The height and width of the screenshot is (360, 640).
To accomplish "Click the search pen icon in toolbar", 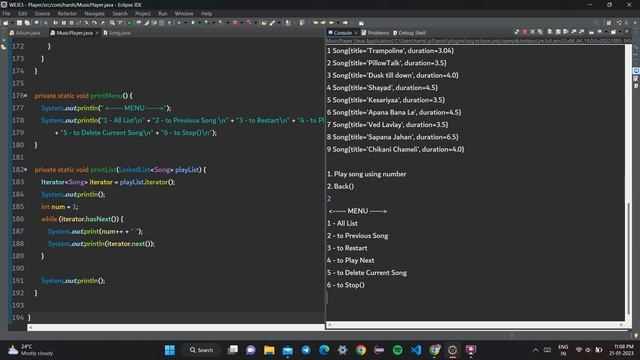I will tap(272, 23).
